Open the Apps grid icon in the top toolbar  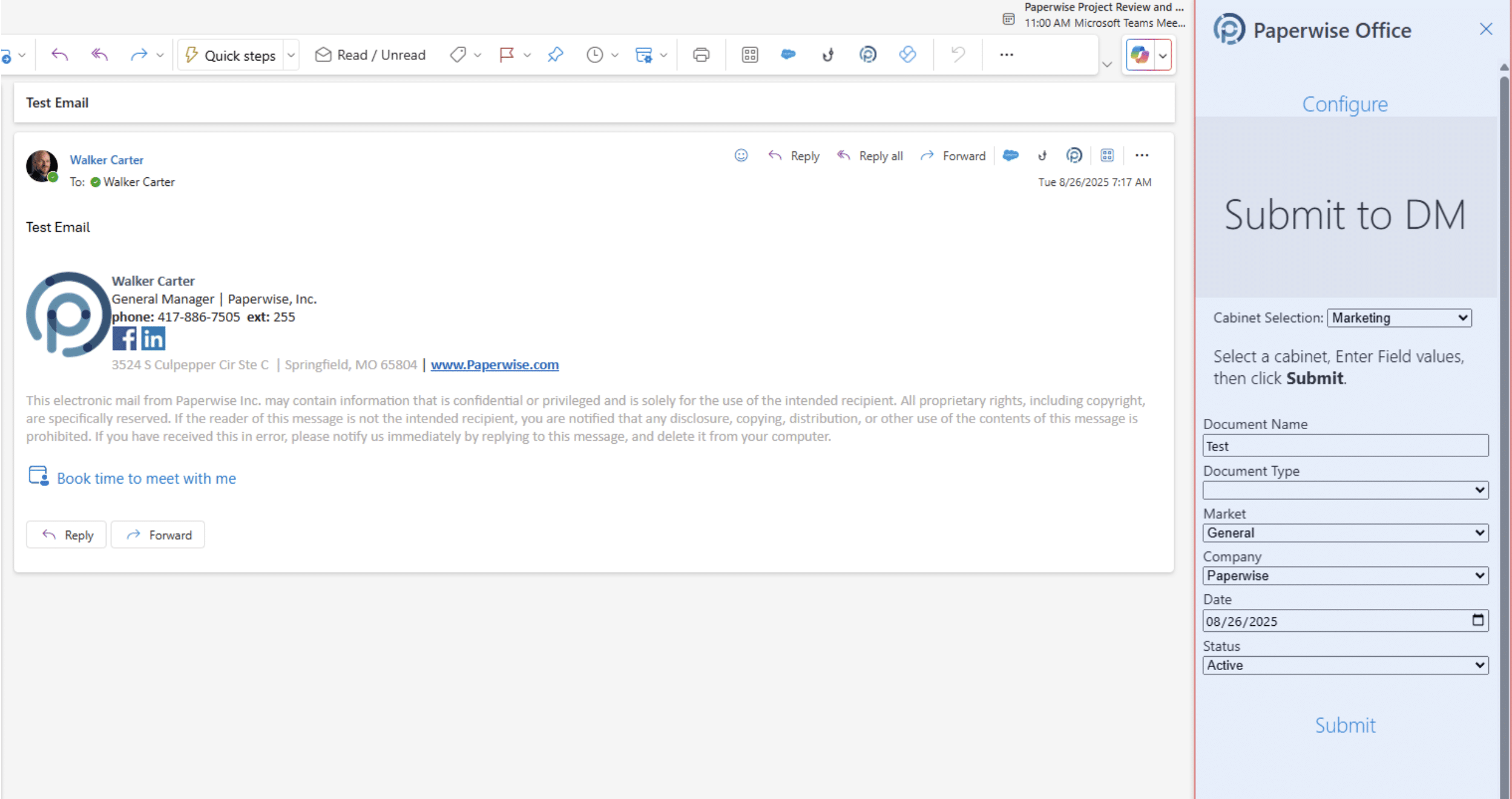click(750, 55)
